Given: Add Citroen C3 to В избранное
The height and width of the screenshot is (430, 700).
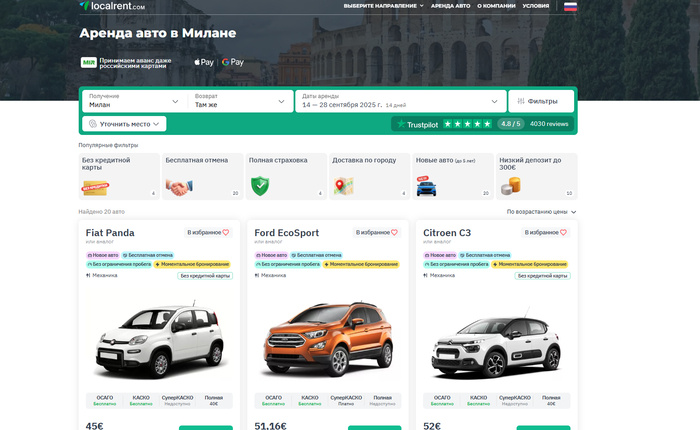Looking at the screenshot, I should pos(546,232).
